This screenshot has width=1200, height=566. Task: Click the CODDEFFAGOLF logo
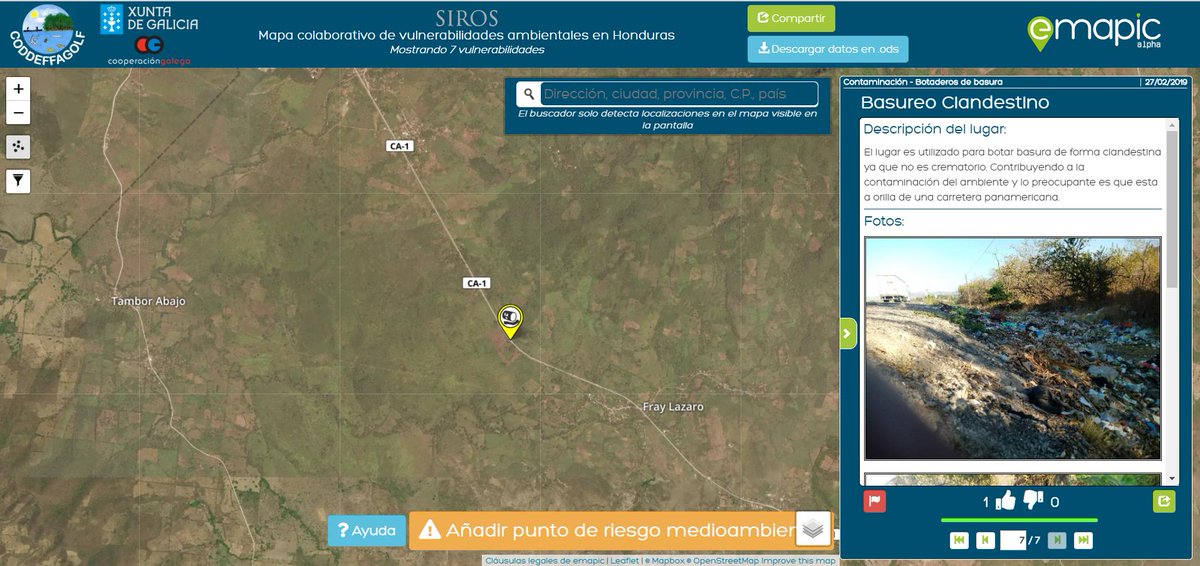click(46, 33)
